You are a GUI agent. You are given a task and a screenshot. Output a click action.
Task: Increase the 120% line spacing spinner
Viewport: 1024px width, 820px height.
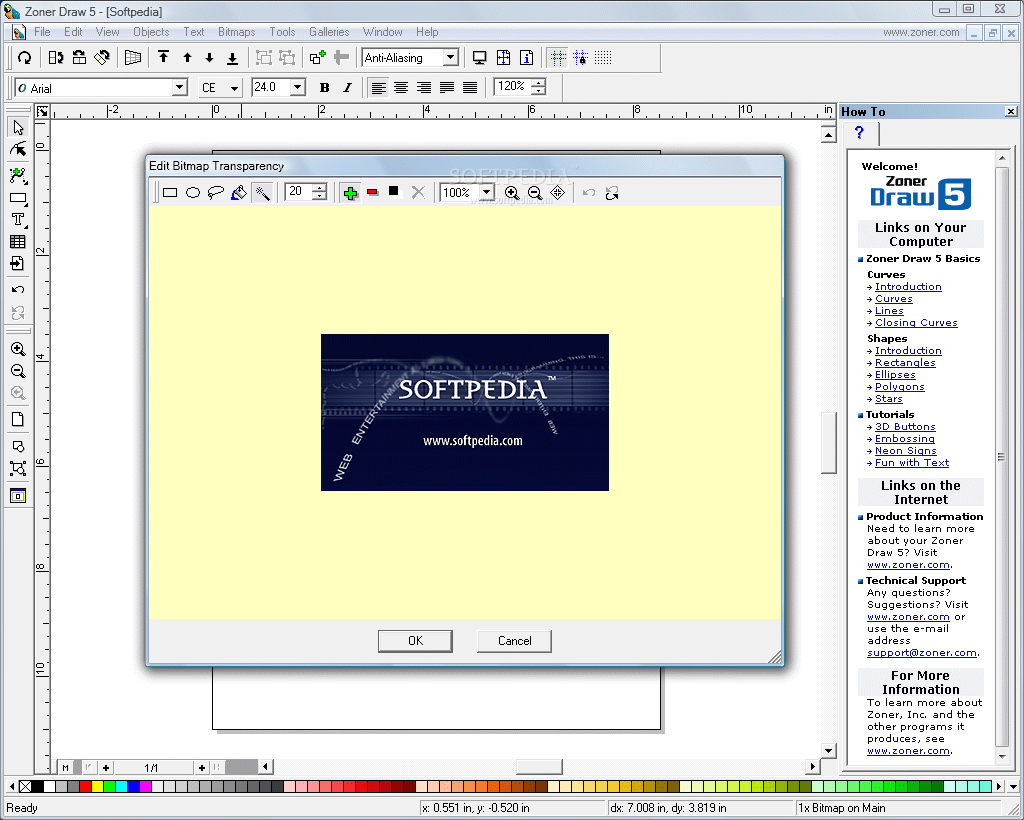pos(538,82)
